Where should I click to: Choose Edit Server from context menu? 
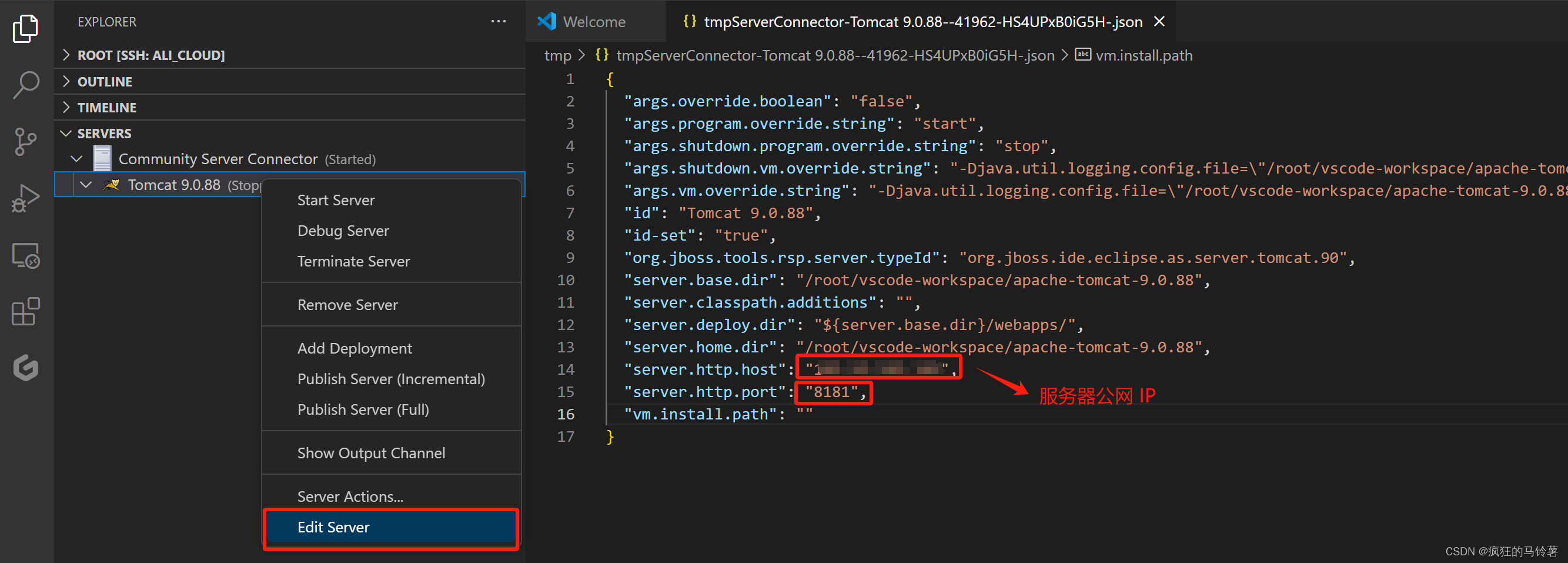click(333, 528)
